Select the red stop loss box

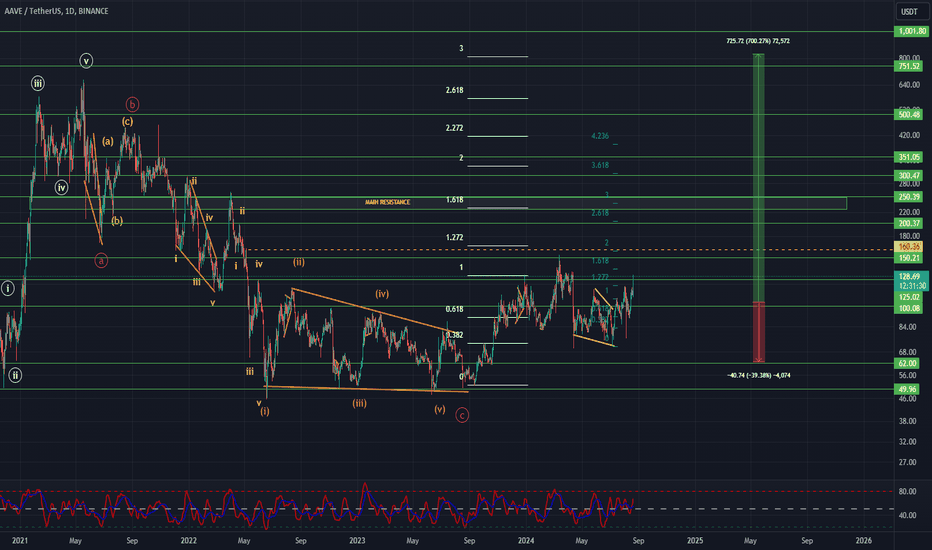point(759,332)
